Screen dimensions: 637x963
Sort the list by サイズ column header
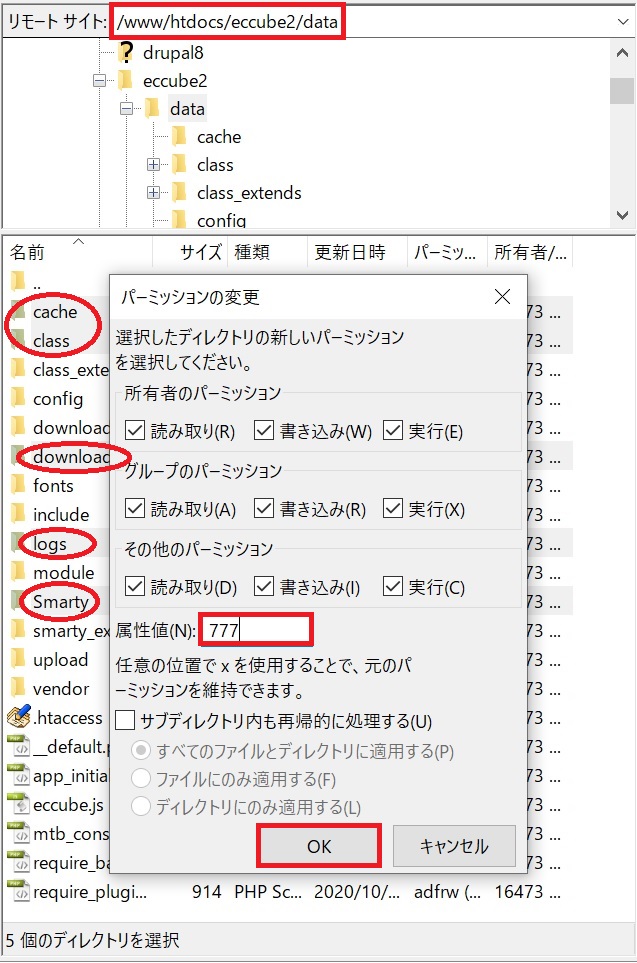click(190, 252)
